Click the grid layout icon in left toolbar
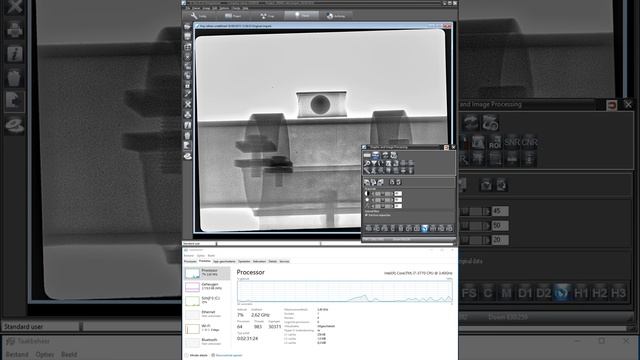 tap(187, 47)
